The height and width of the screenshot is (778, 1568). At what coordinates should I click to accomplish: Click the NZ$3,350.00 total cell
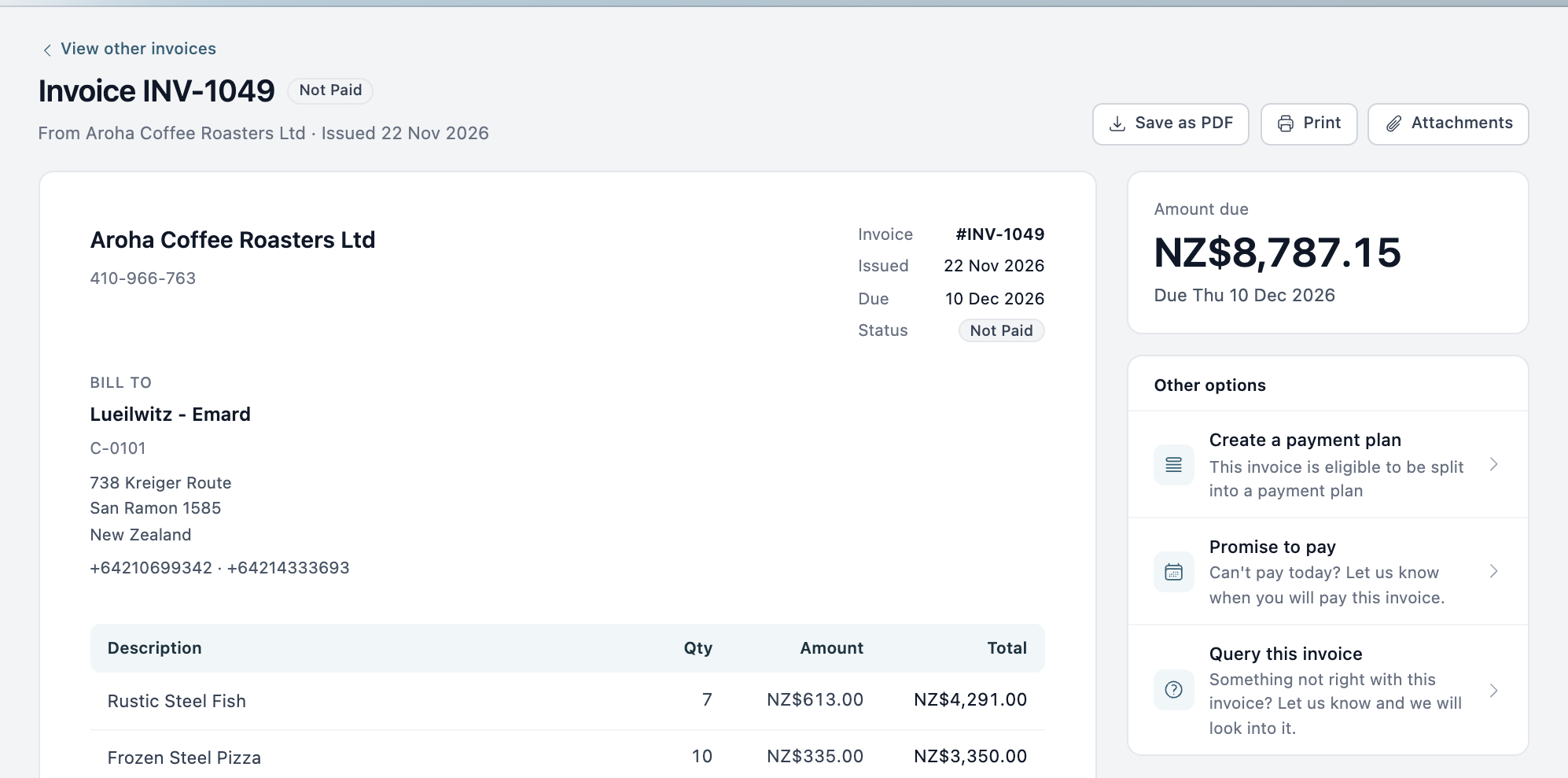(x=970, y=756)
